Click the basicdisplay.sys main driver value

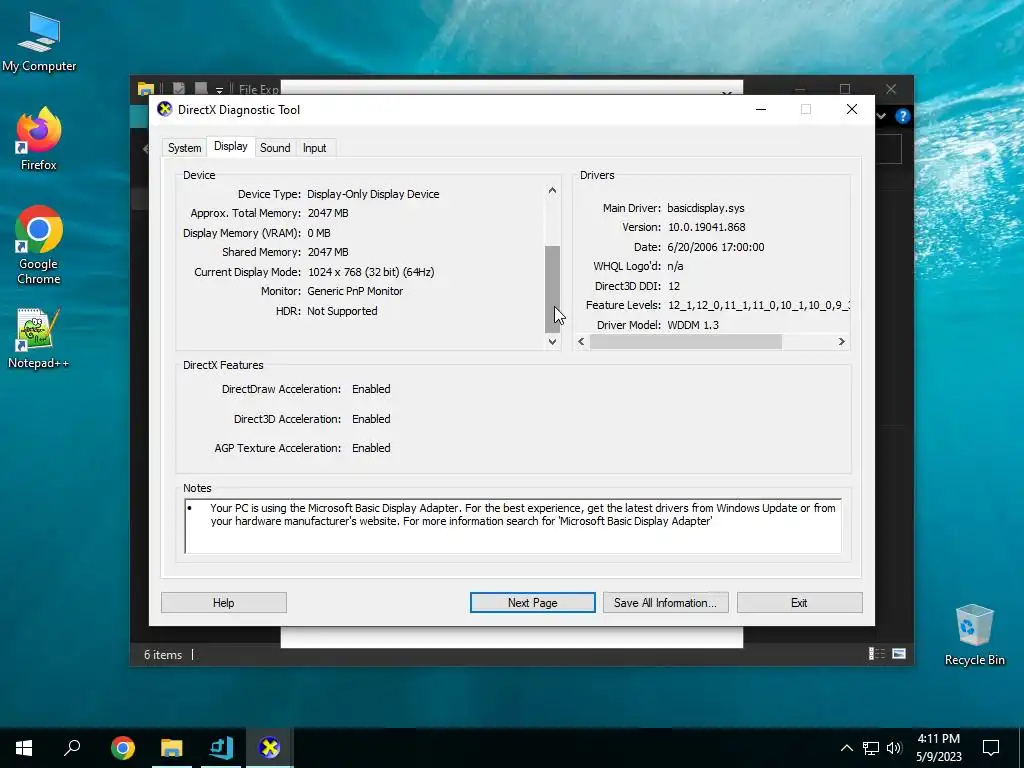click(705, 208)
